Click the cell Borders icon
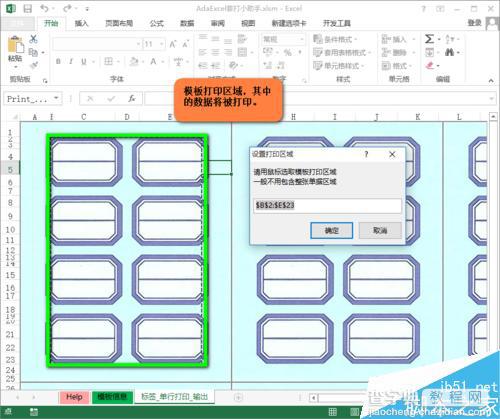This screenshot has width=500, height=419. 108,61
